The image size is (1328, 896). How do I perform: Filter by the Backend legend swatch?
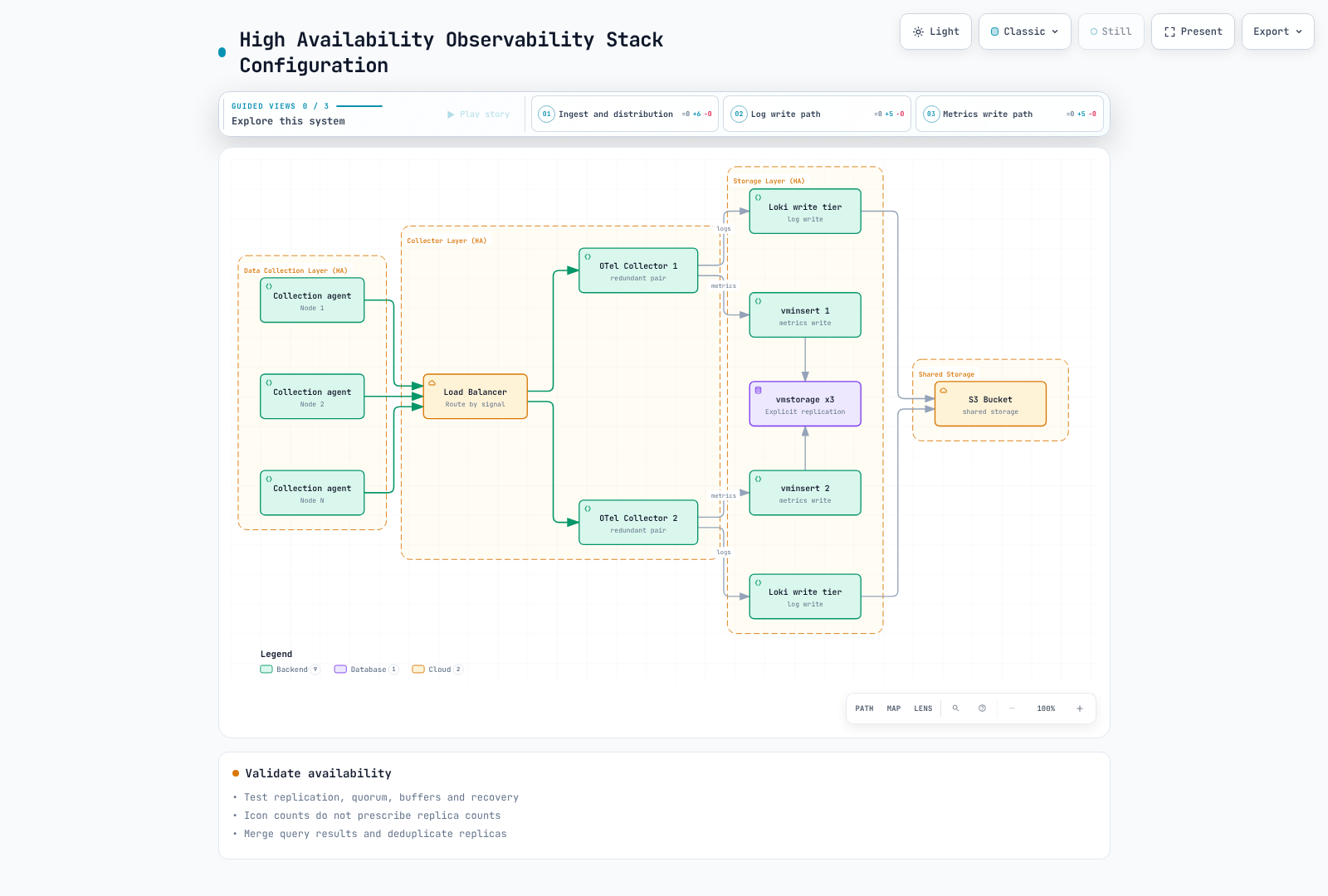266,670
